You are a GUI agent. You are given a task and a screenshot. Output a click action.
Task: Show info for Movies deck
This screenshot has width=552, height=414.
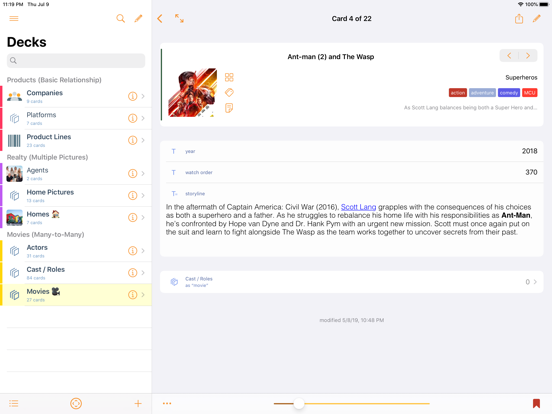click(132, 295)
